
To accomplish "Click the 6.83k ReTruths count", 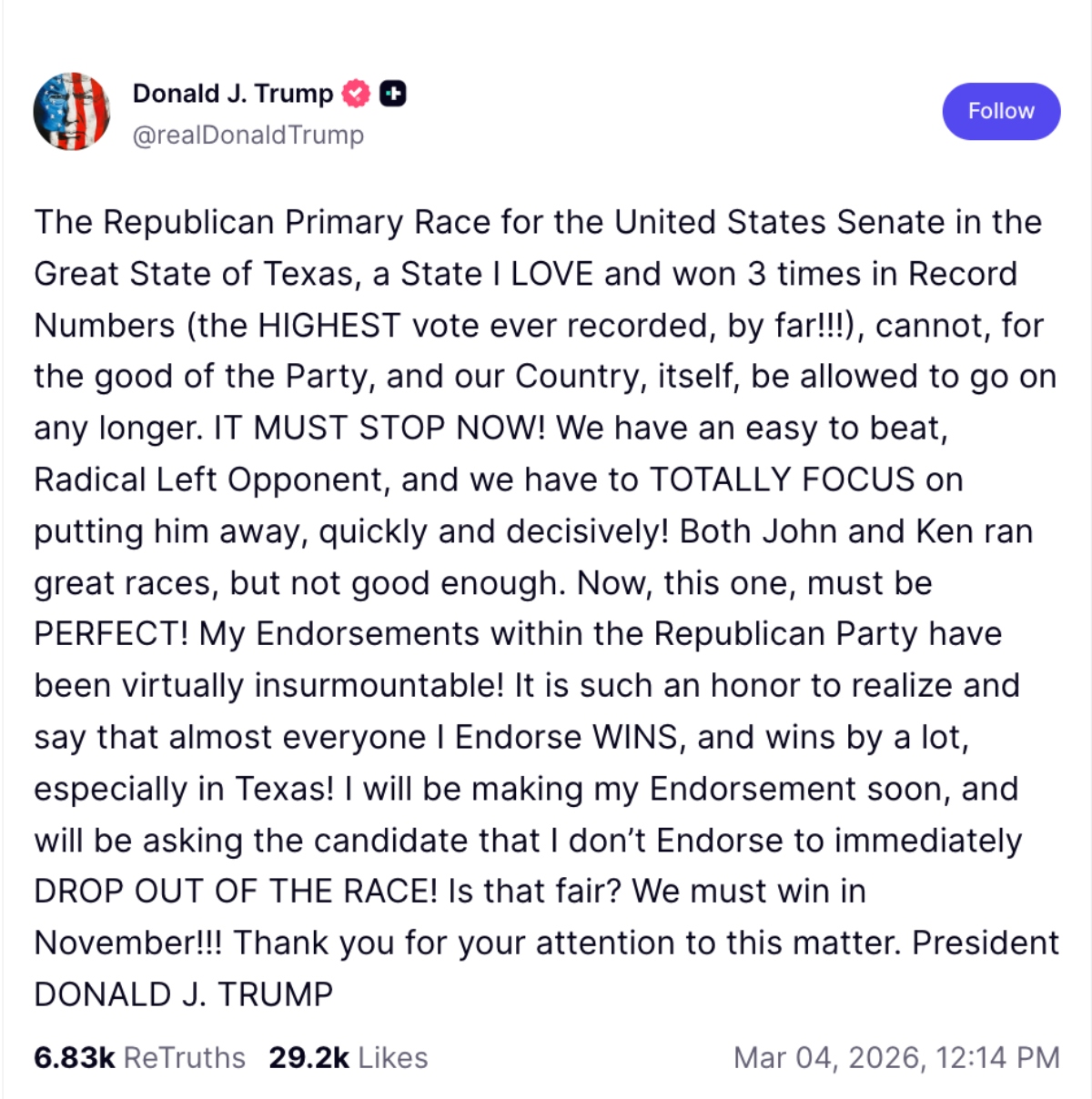I will point(75,1057).
